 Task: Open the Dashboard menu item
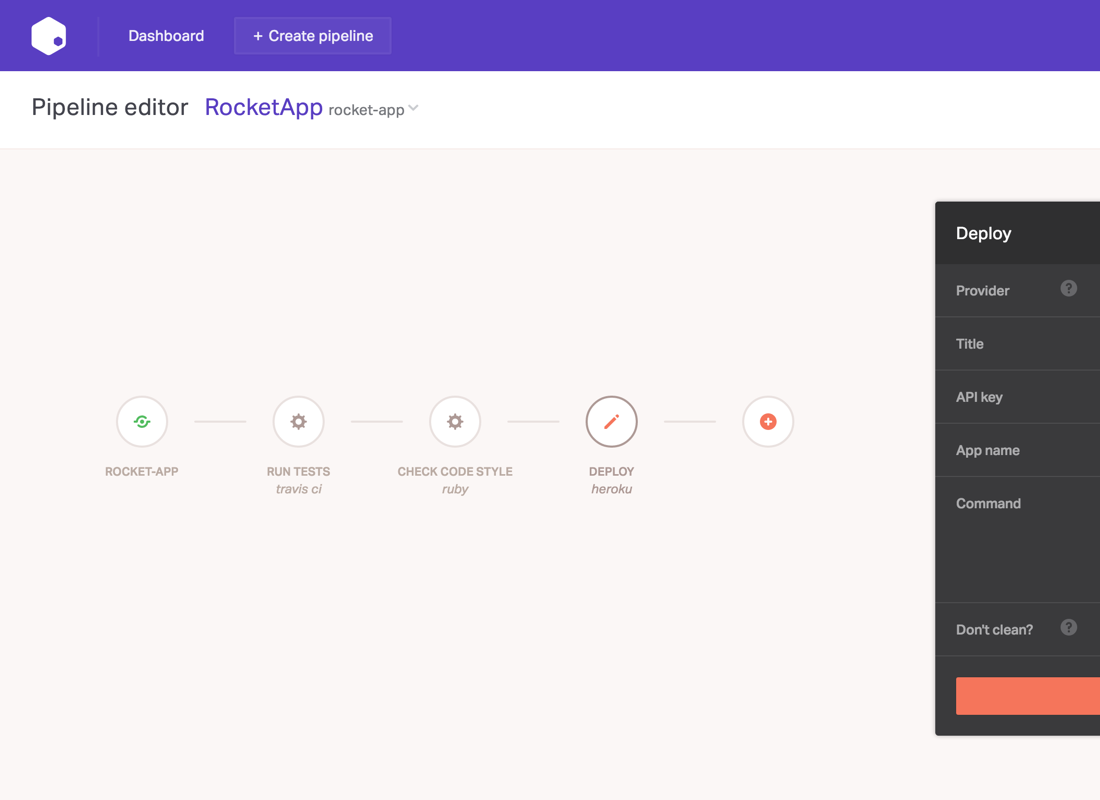click(166, 35)
